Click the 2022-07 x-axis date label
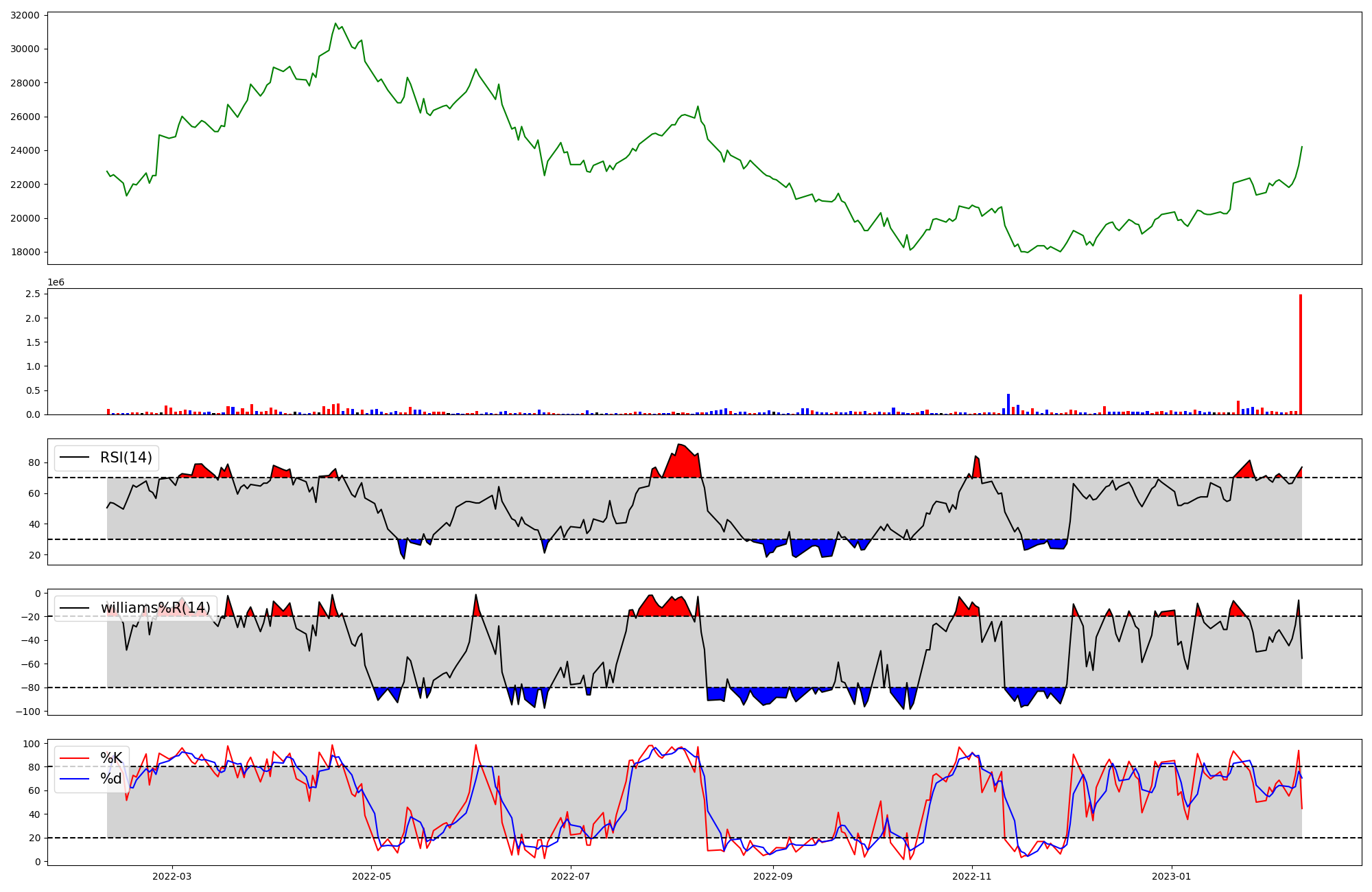This screenshot has height=892, width=1372. [571, 876]
